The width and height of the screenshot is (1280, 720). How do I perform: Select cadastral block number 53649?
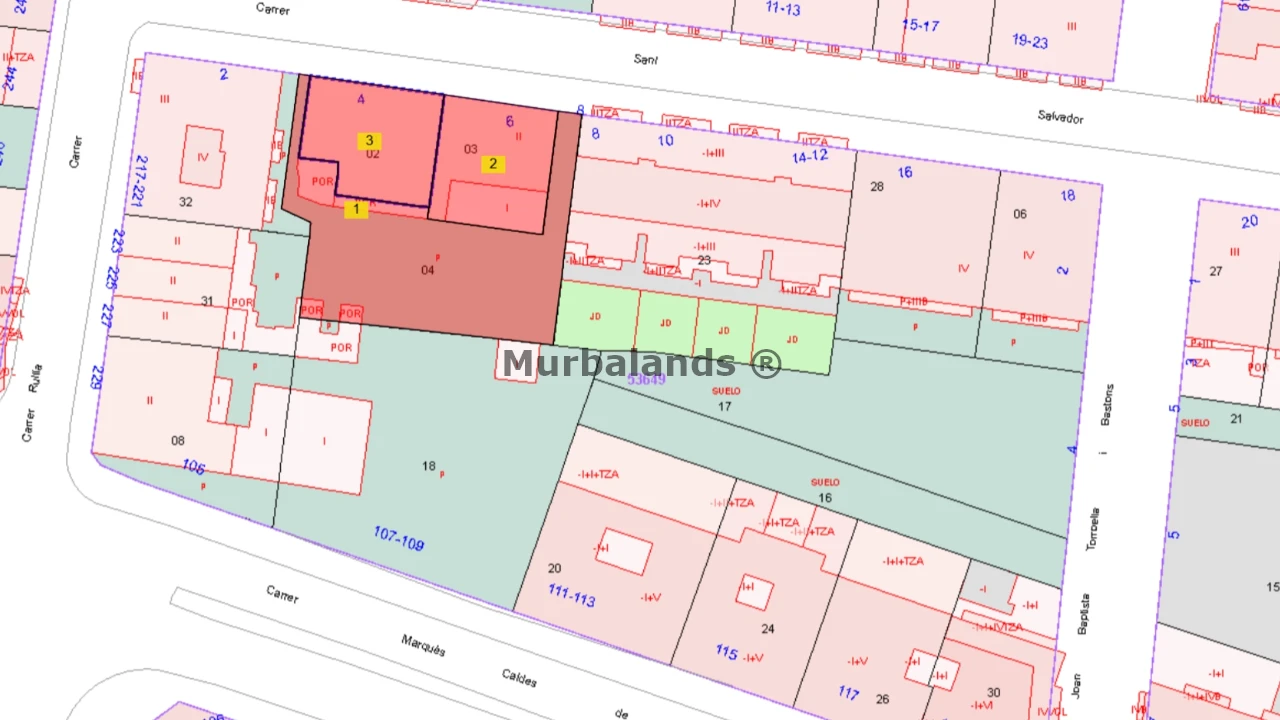click(x=646, y=380)
